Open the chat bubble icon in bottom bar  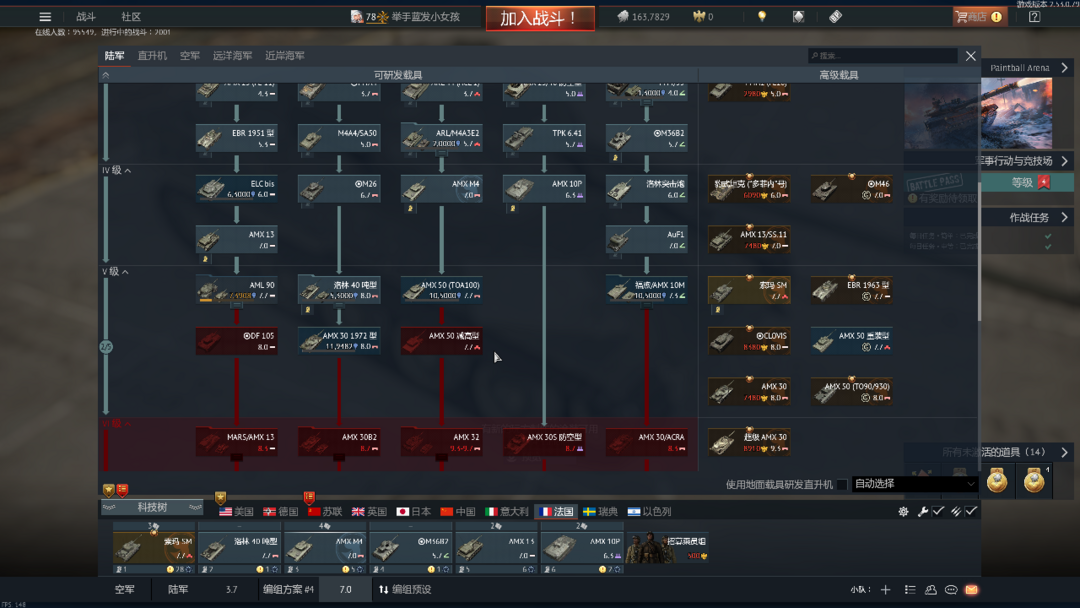pyautogui.click(x=951, y=590)
